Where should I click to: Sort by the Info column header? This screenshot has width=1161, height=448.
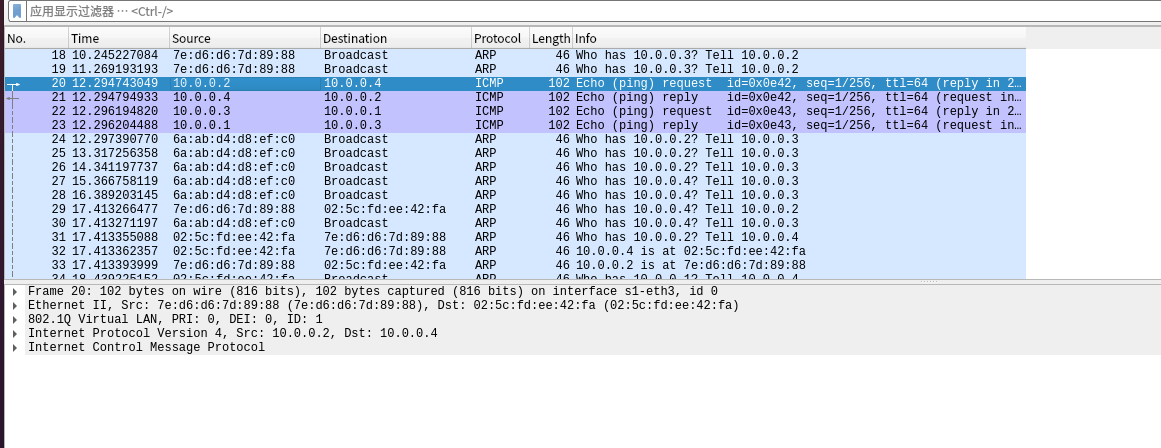(800, 39)
